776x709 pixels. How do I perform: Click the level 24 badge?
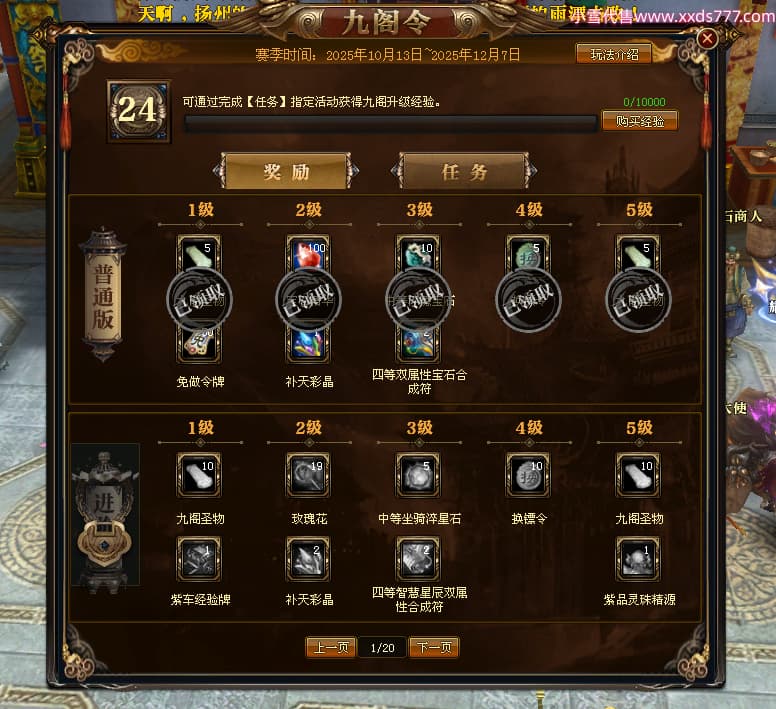tap(139, 111)
